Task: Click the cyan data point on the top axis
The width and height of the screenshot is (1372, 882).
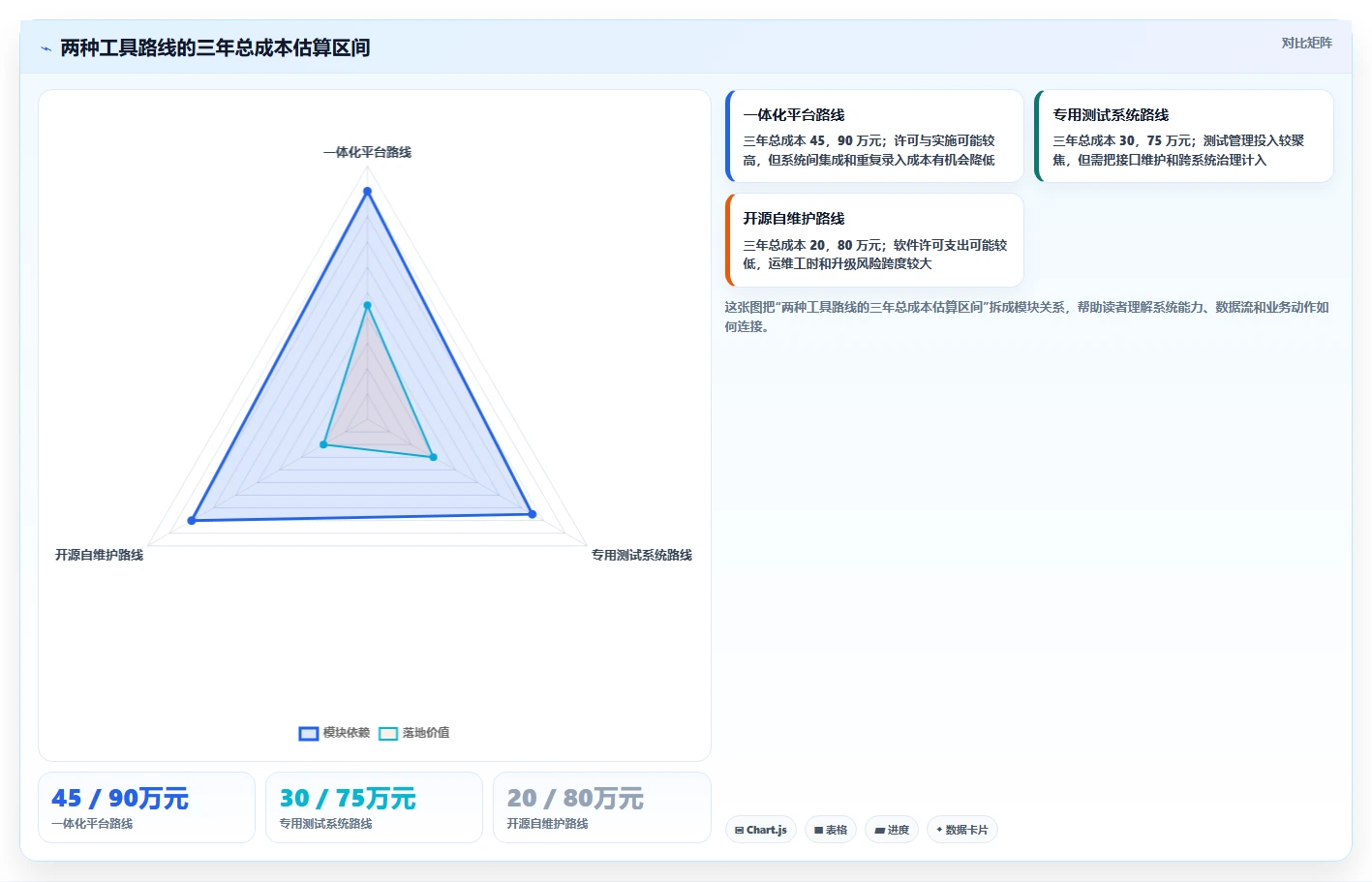Action: point(367,306)
